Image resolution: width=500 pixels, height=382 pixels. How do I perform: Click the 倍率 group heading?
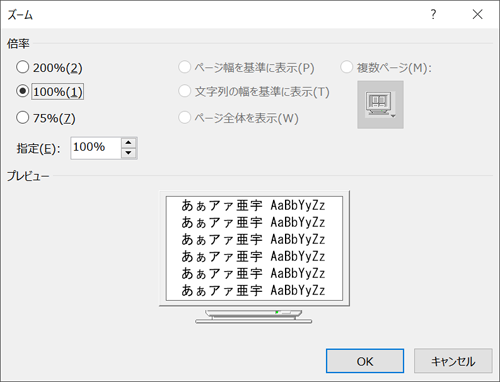tap(18, 44)
